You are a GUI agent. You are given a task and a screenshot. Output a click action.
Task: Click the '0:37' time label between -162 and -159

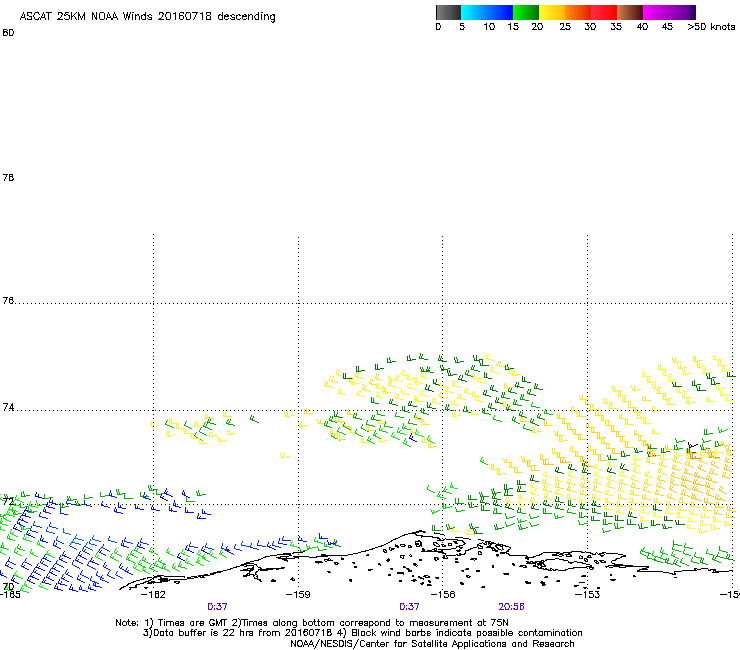[217, 607]
